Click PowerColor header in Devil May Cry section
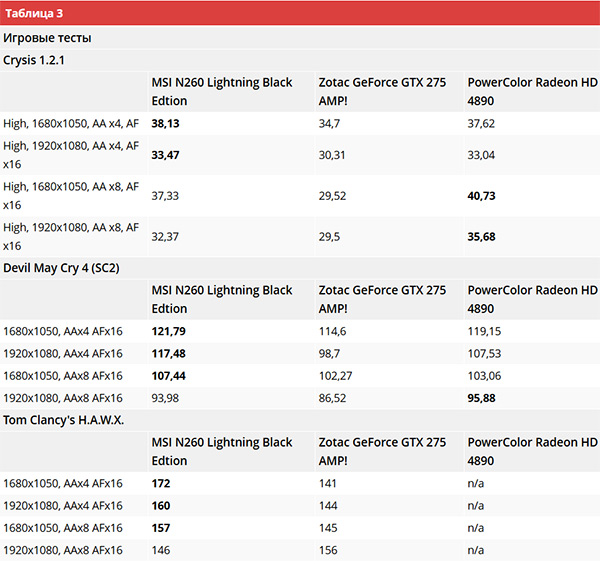This screenshot has width=600, height=564. point(532,299)
